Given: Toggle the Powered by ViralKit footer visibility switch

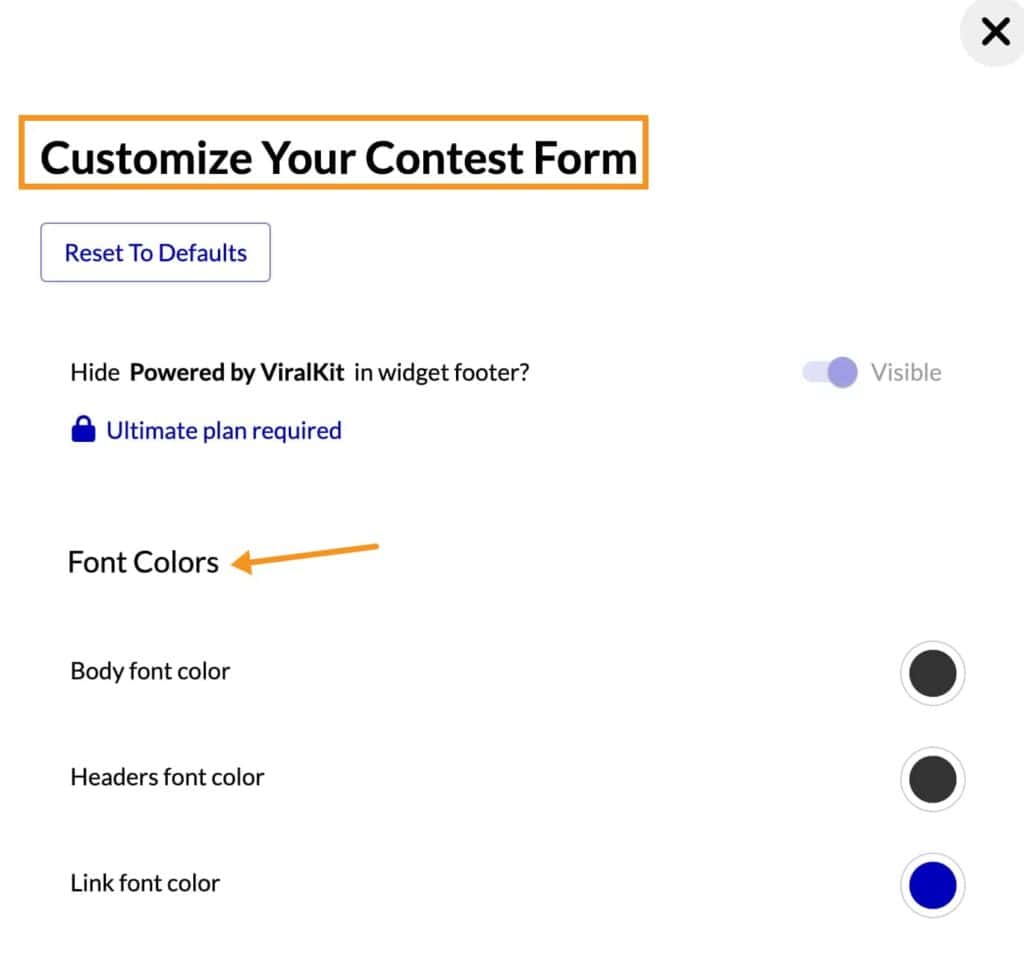Looking at the screenshot, I should pos(830,372).
